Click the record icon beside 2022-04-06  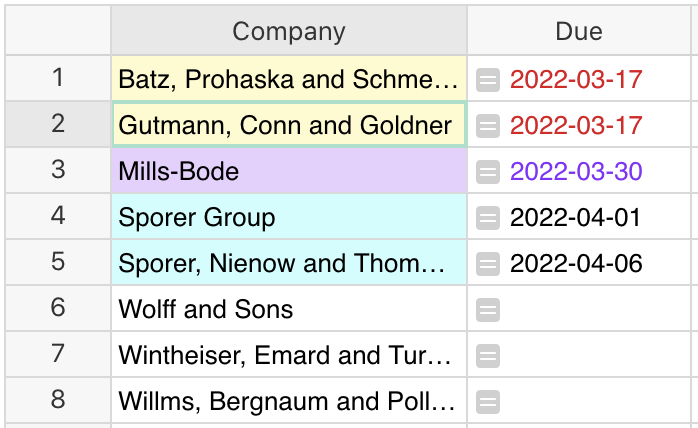coord(488,263)
